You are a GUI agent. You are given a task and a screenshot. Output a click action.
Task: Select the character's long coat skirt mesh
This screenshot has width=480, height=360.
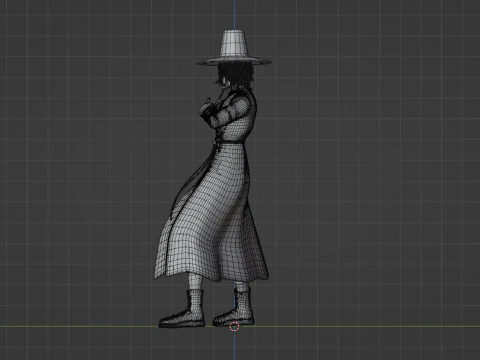pos(211,213)
